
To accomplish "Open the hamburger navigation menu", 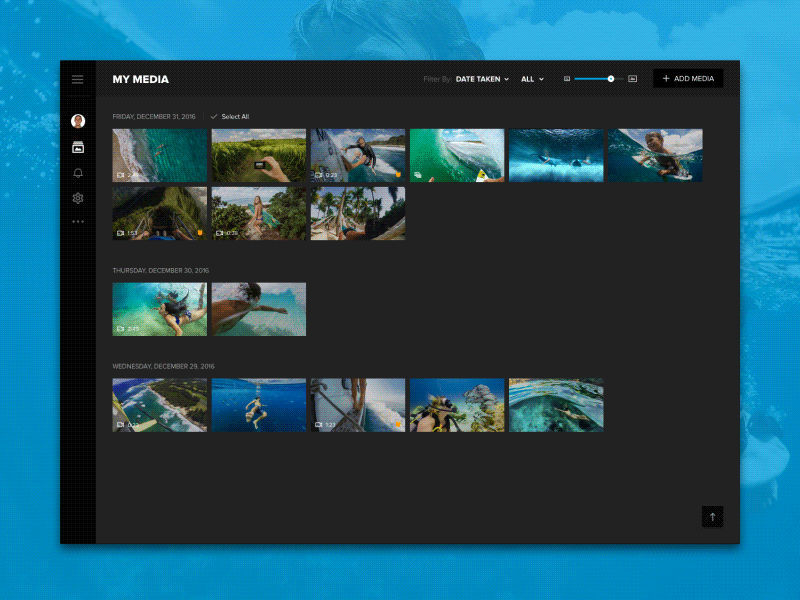I will coord(78,79).
